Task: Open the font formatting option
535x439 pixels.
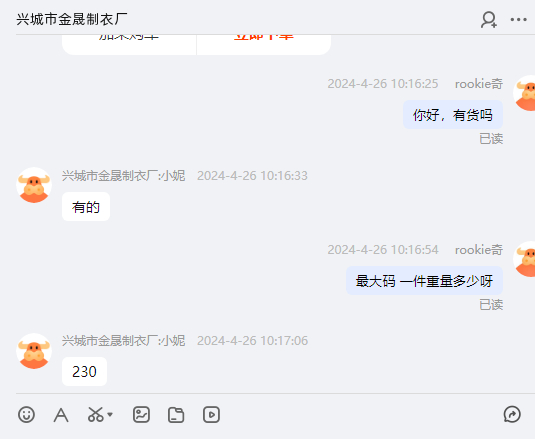Action: (x=61, y=415)
